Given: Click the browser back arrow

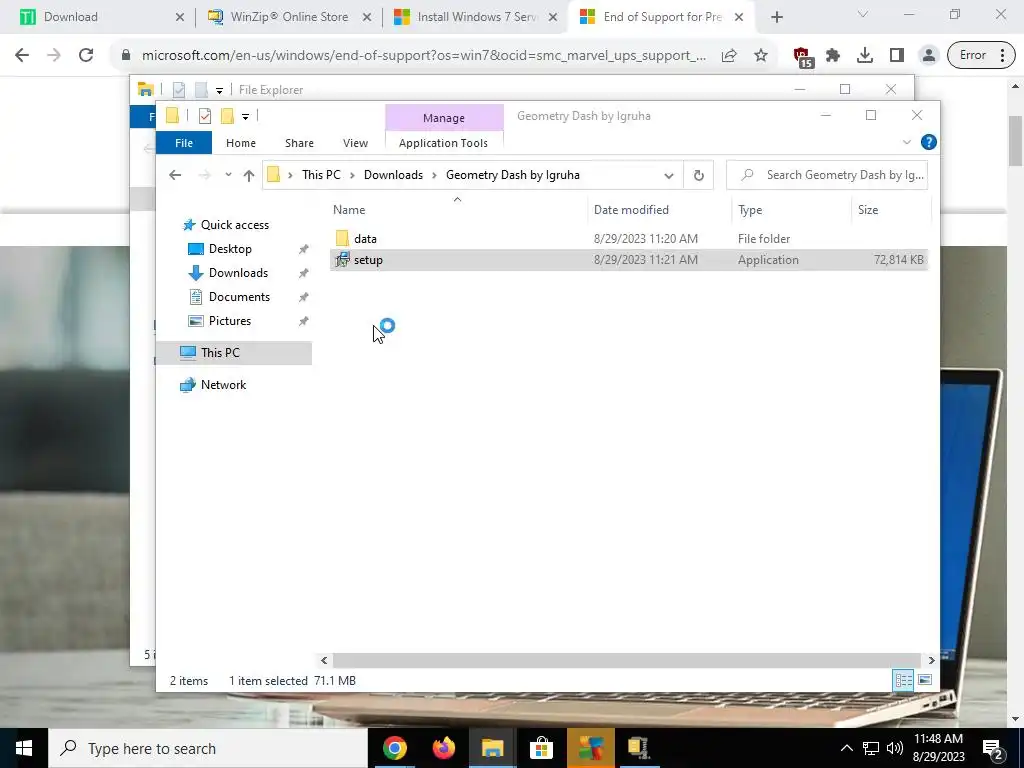Looking at the screenshot, I should [22, 55].
